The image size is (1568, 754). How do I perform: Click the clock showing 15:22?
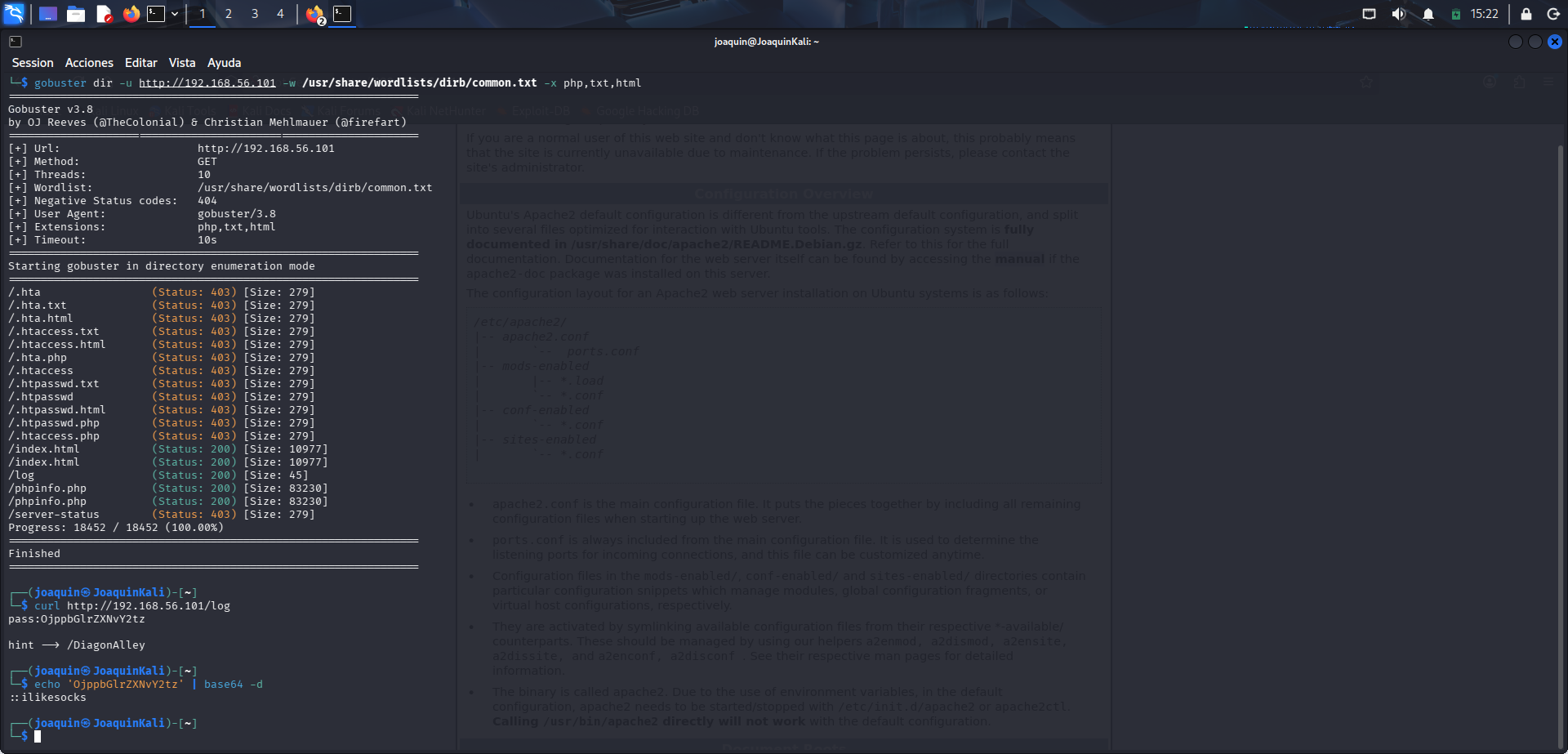[1484, 14]
